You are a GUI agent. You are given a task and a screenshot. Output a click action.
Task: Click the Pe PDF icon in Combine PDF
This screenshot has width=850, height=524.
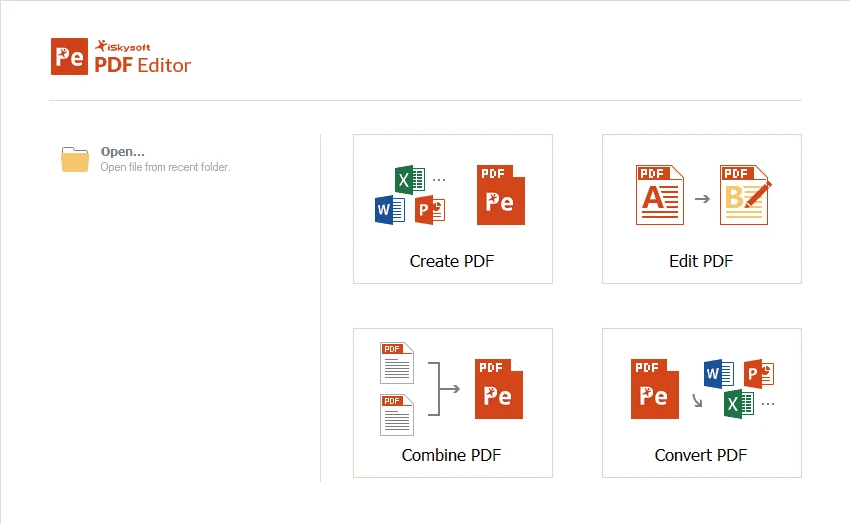[499, 389]
